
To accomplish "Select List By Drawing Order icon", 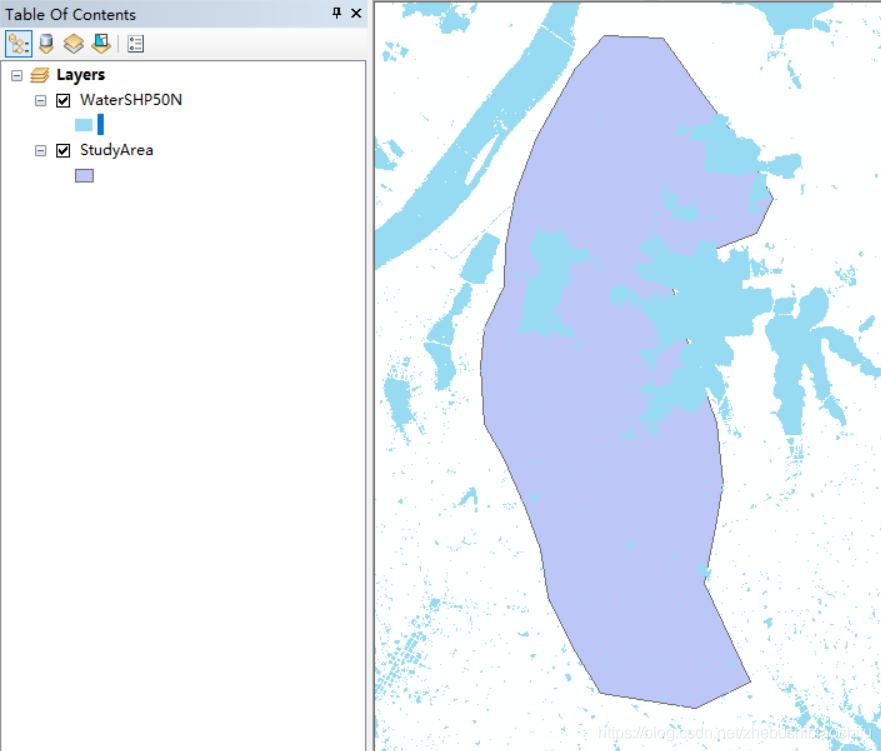I will click(17, 43).
